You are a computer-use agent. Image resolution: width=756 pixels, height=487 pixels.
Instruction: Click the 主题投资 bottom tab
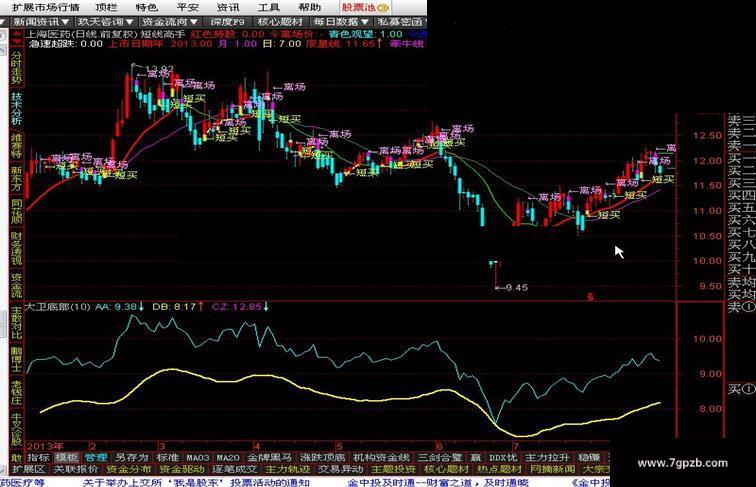click(393, 469)
